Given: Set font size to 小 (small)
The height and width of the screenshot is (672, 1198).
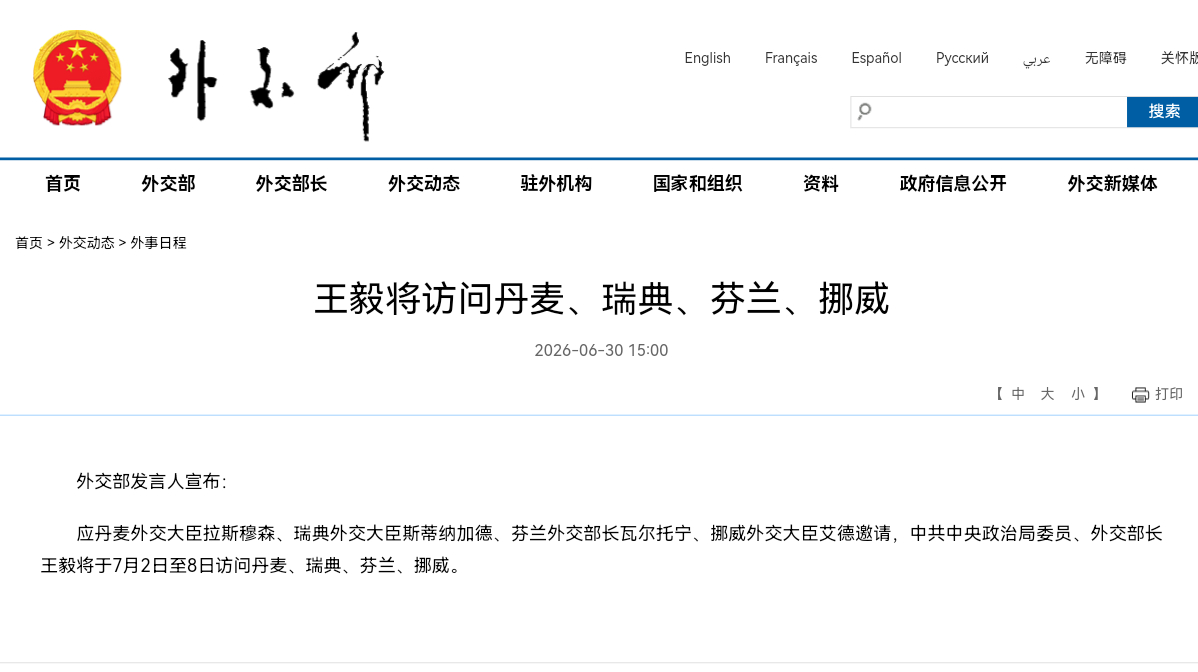Looking at the screenshot, I should tap(1077, 394).
